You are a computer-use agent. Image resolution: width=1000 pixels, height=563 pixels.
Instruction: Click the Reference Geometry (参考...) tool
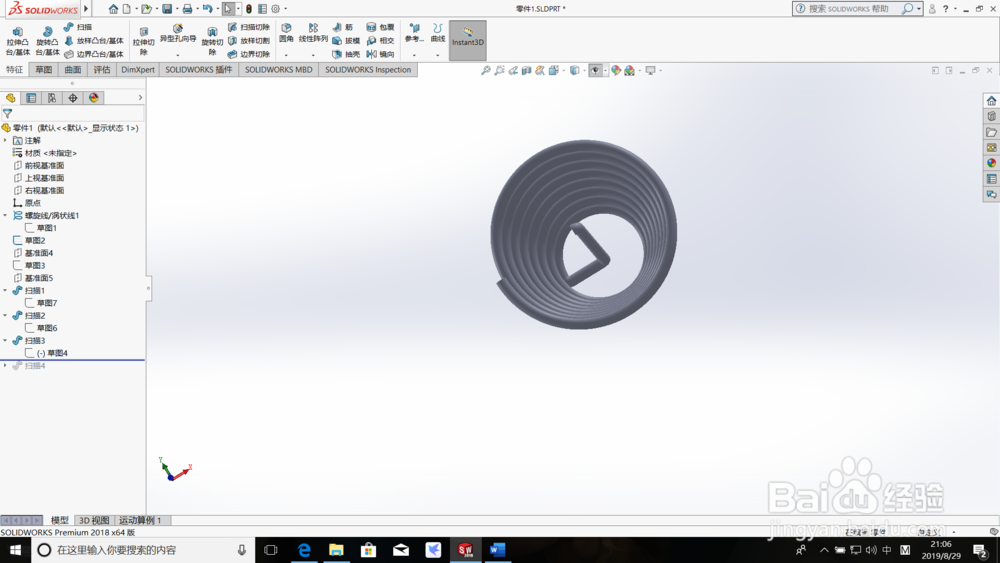point(415,33)
